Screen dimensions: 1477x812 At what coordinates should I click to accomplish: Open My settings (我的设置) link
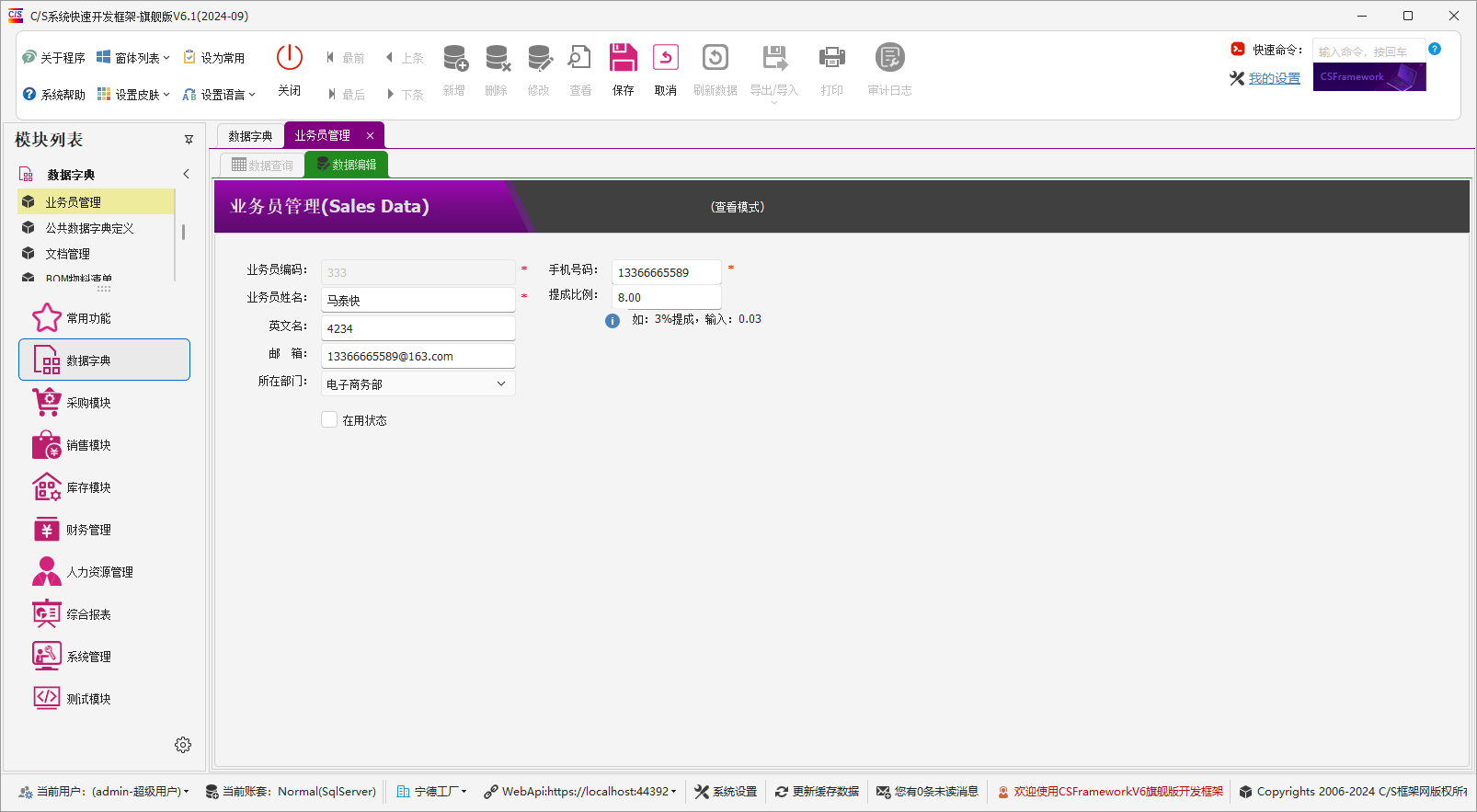click(1274, 78)
